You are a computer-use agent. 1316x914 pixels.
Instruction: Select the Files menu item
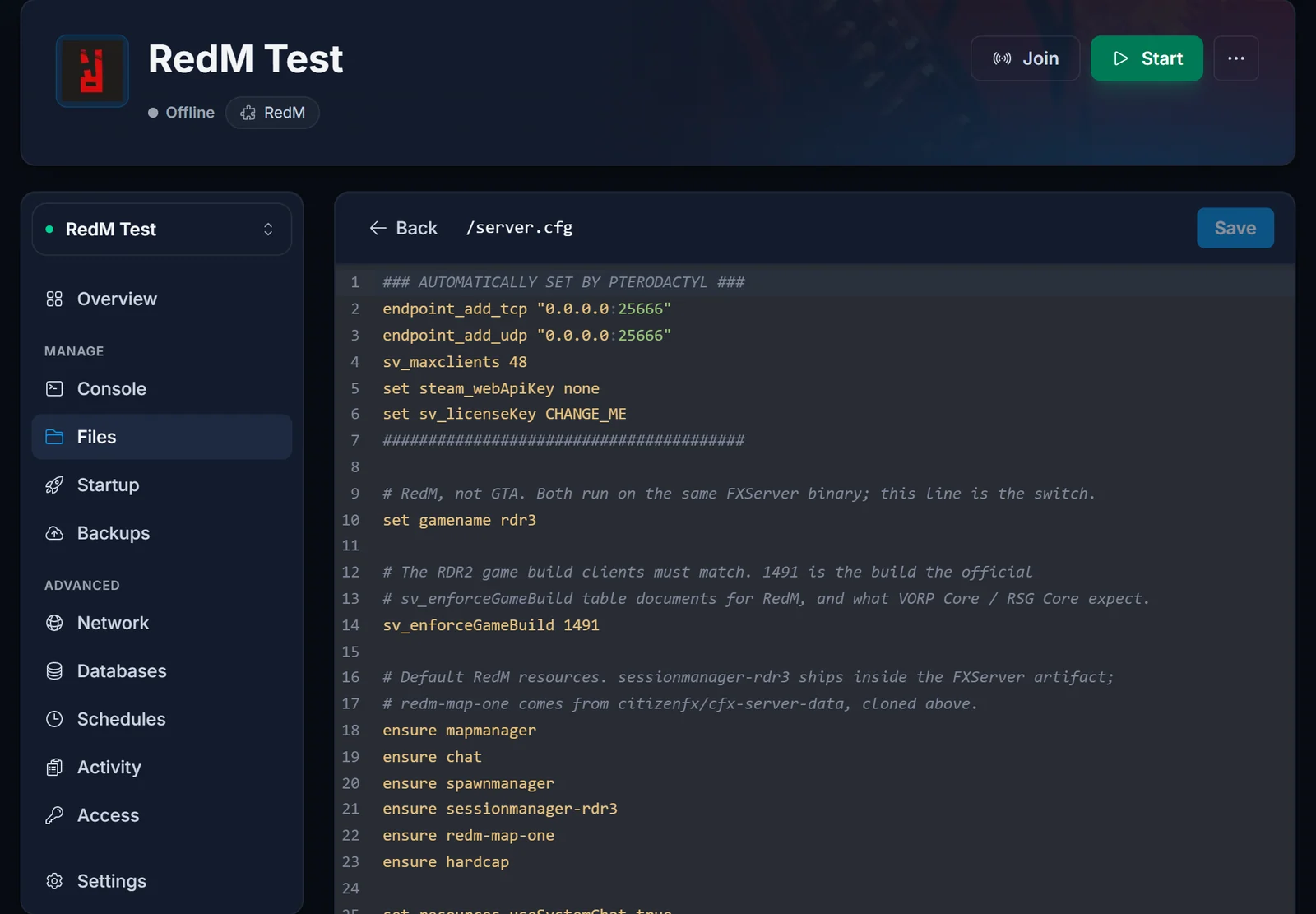pos(162,437)
